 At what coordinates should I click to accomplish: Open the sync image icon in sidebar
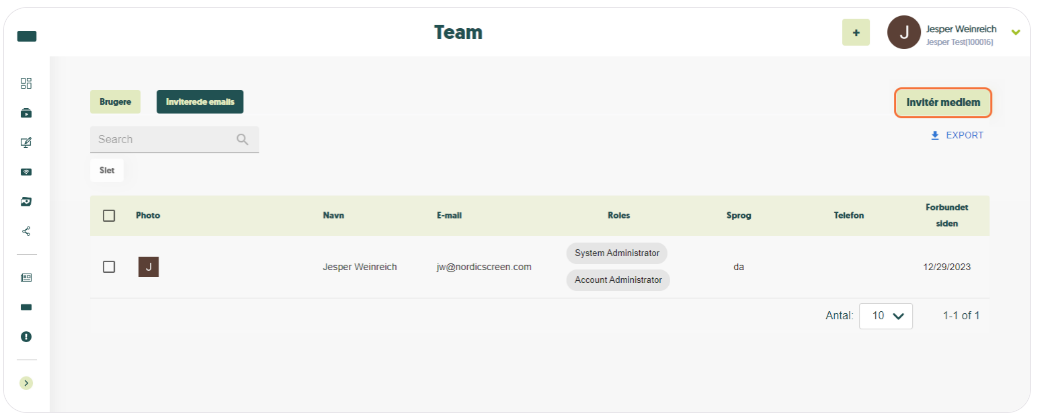(27, 201)
